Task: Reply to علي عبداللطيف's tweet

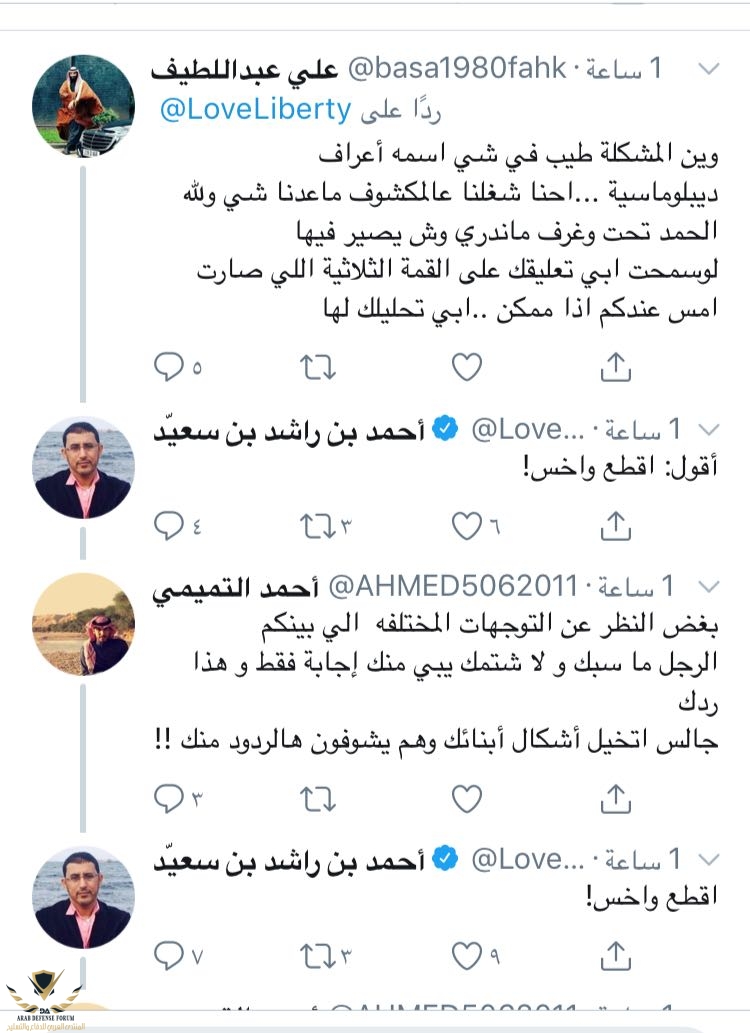Action: coord(168,369)
